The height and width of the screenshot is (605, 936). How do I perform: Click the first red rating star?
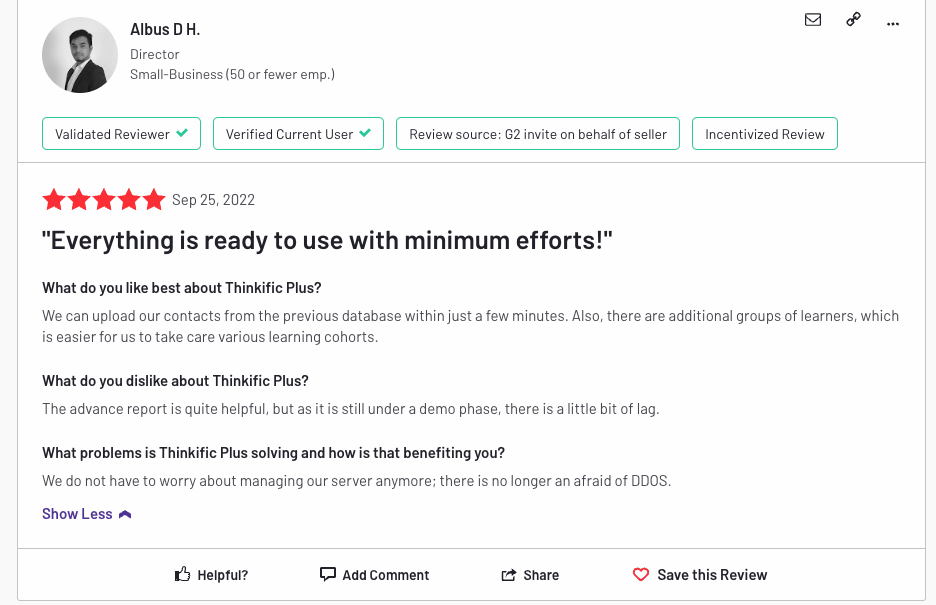(54, 199)
